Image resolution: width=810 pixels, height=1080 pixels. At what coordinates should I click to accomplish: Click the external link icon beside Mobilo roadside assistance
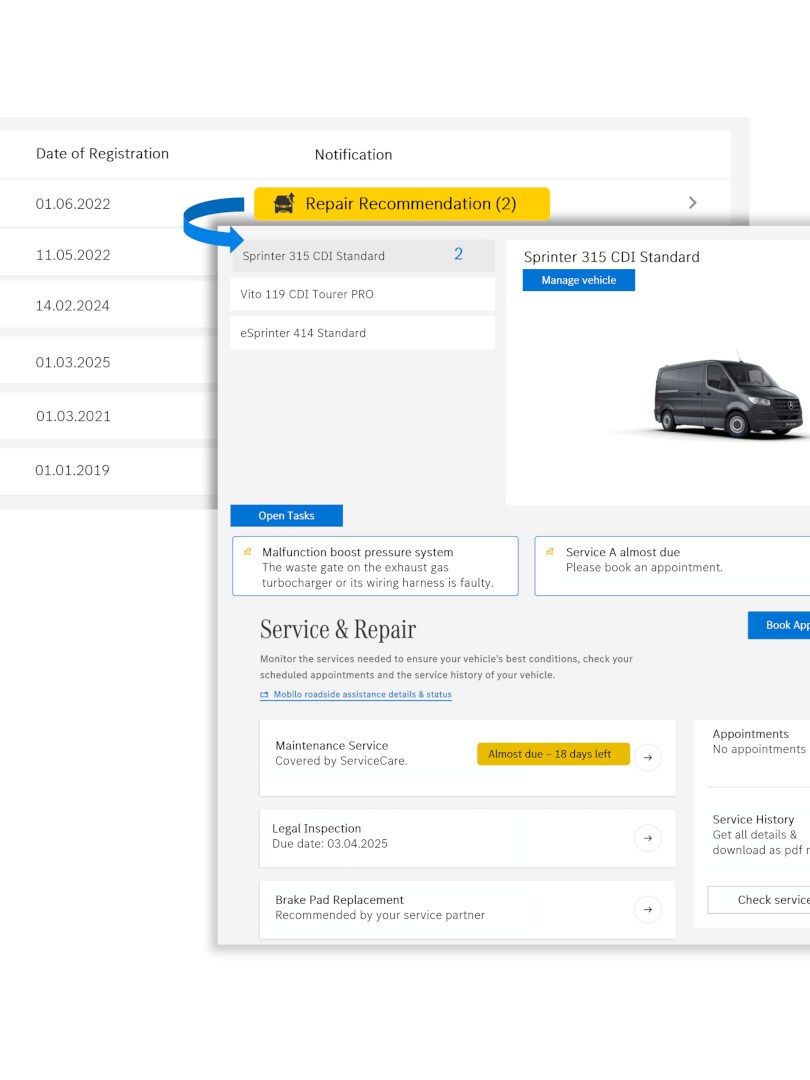click(263, 694)
